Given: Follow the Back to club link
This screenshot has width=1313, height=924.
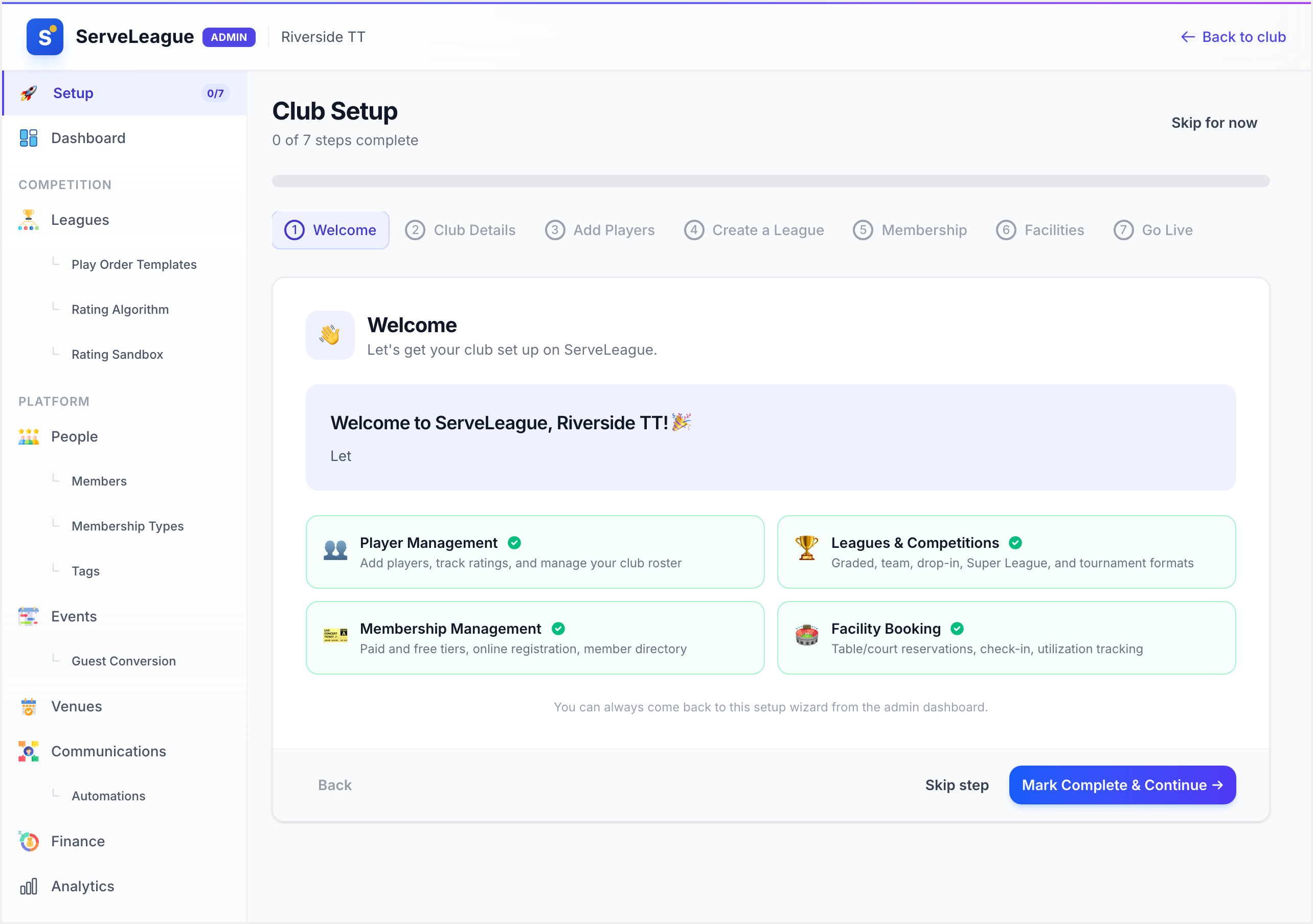Looking at the screenshot, I should pos(1233,37).
